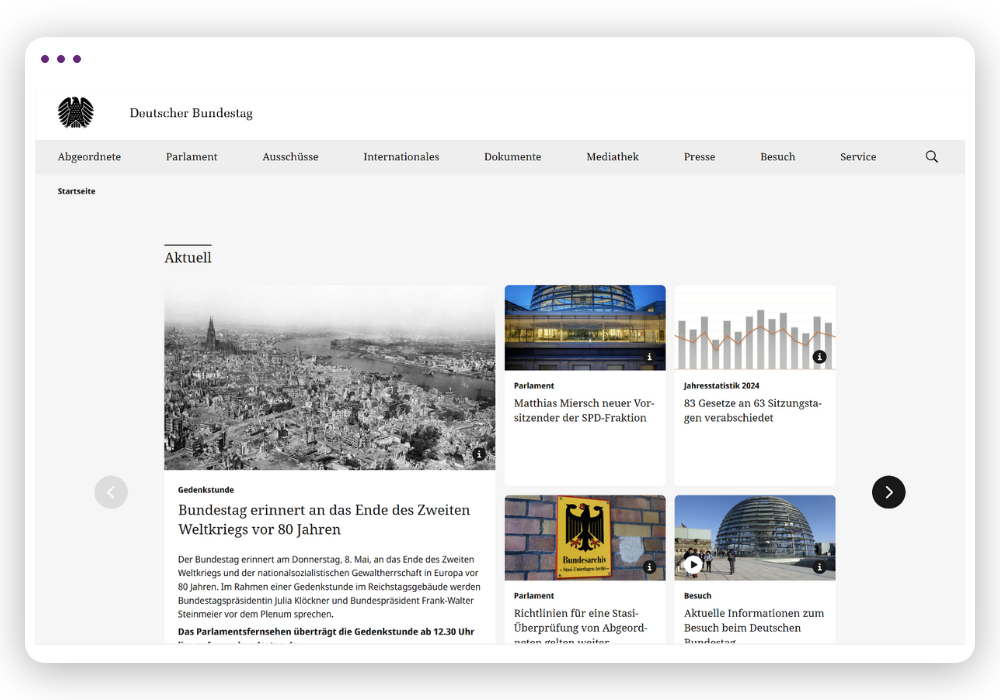Click the Bundestag eagle logo

pyautogui.click(x=76, y=111)
